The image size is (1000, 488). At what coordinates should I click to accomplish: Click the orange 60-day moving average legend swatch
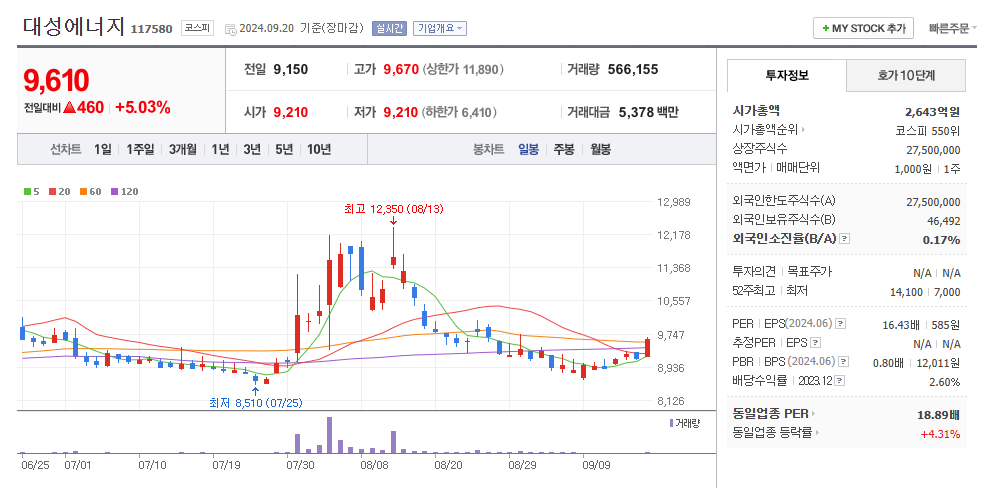click(84, 191)
